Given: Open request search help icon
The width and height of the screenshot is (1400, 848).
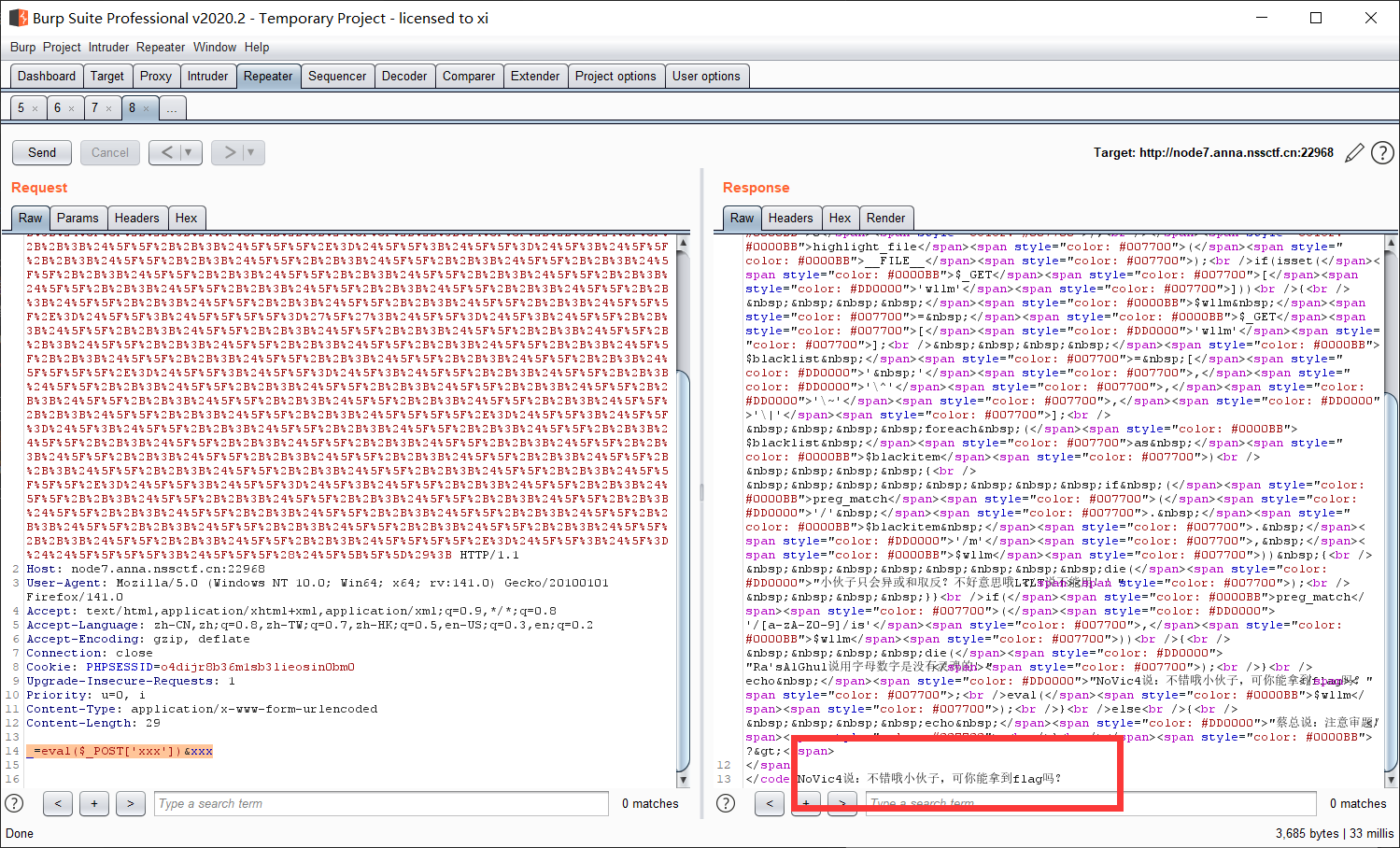Looking at the screenshot, I should pos(14,803).
